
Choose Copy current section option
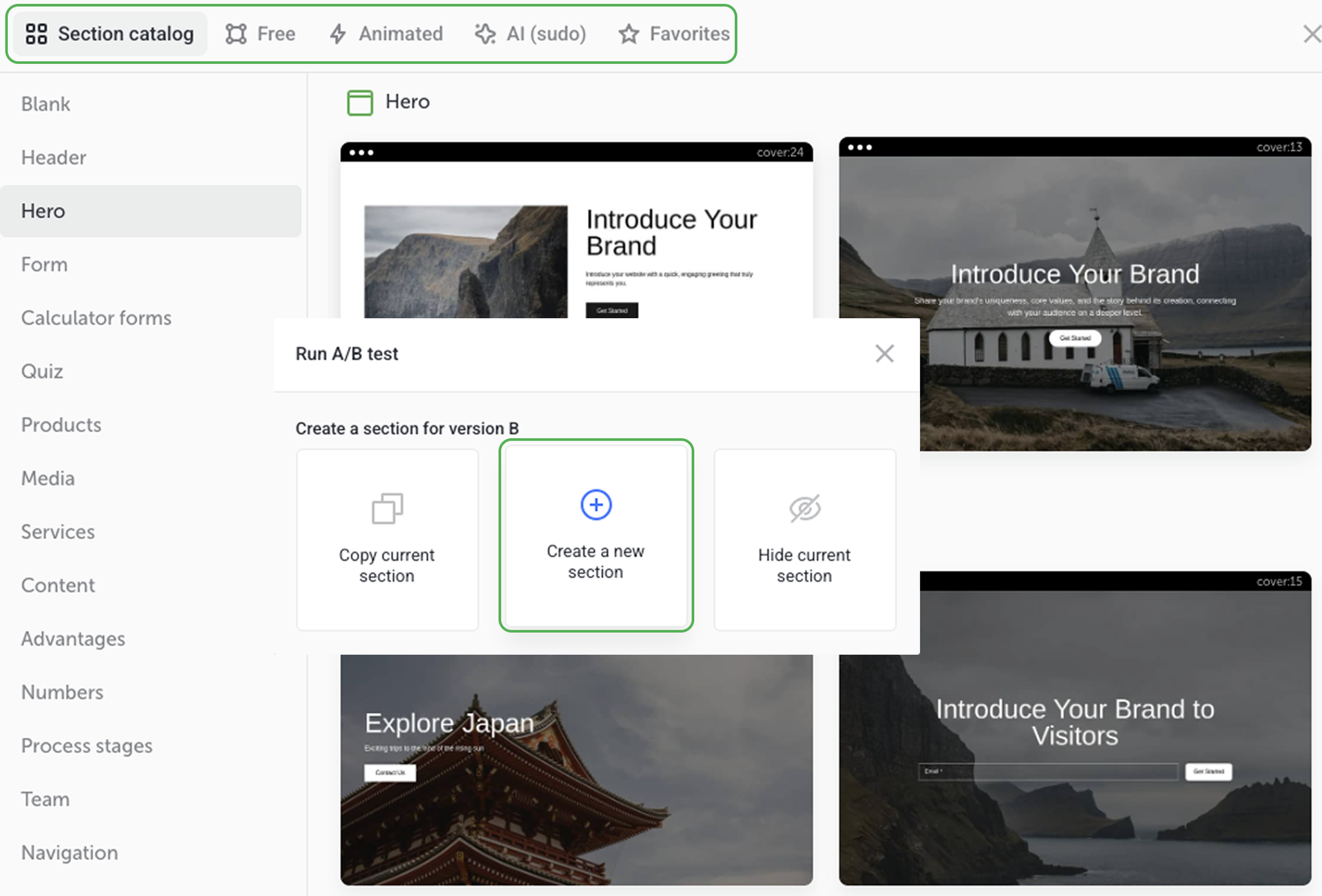[387, 540]
